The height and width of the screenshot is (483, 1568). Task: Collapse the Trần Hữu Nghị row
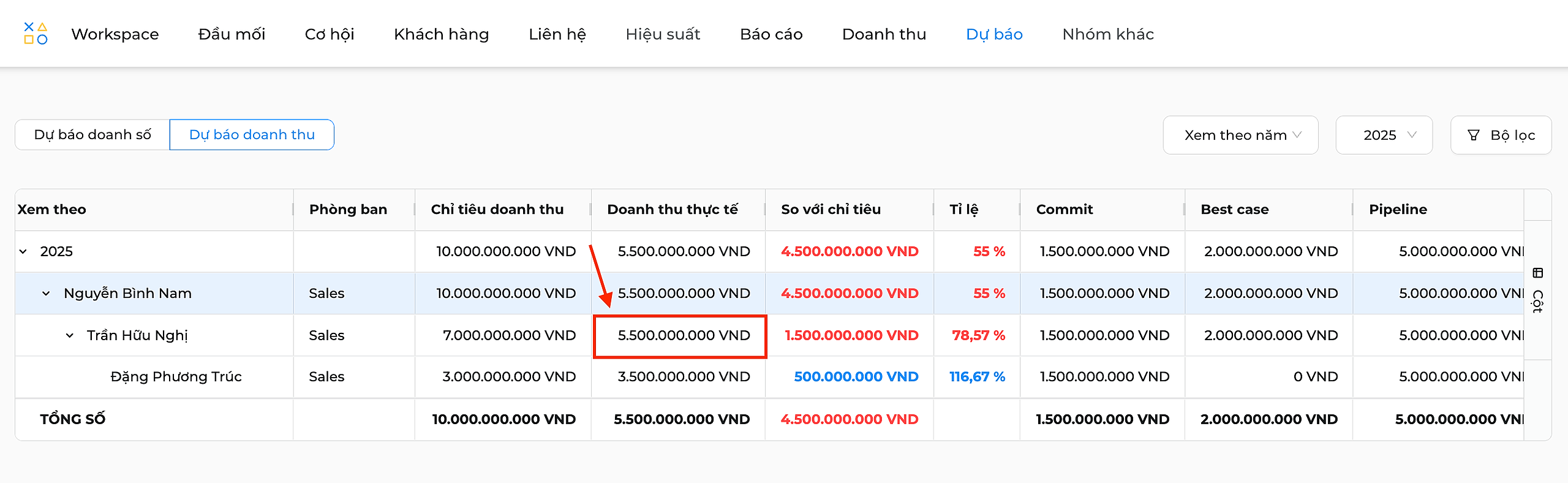(70, 335)
